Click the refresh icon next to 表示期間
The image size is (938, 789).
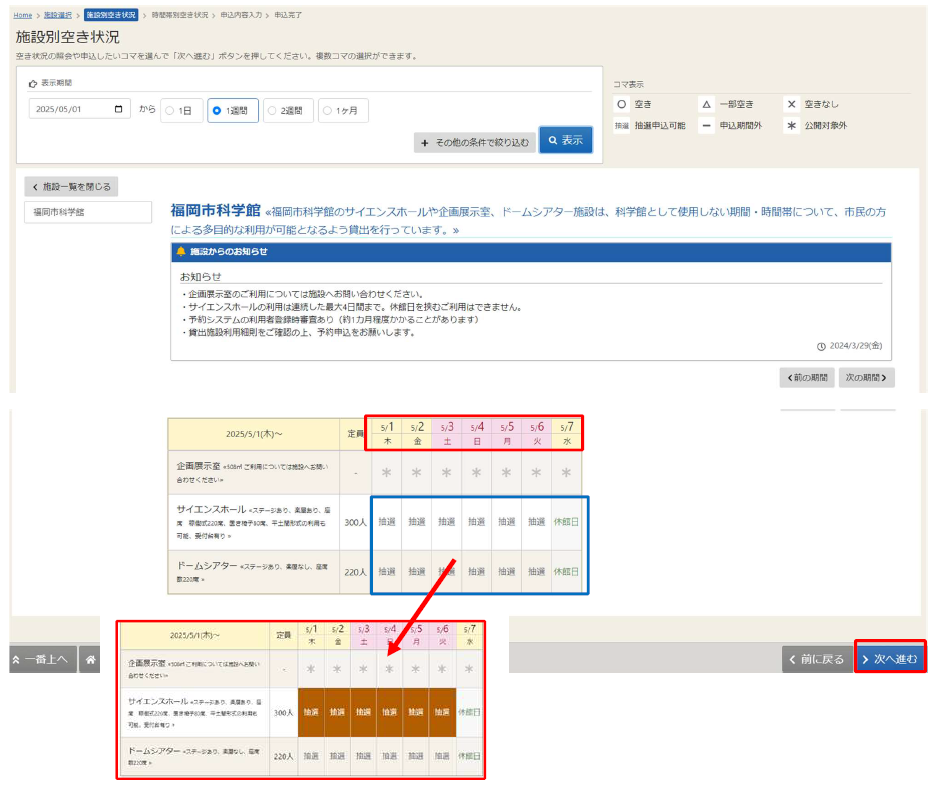coord(33,83)
